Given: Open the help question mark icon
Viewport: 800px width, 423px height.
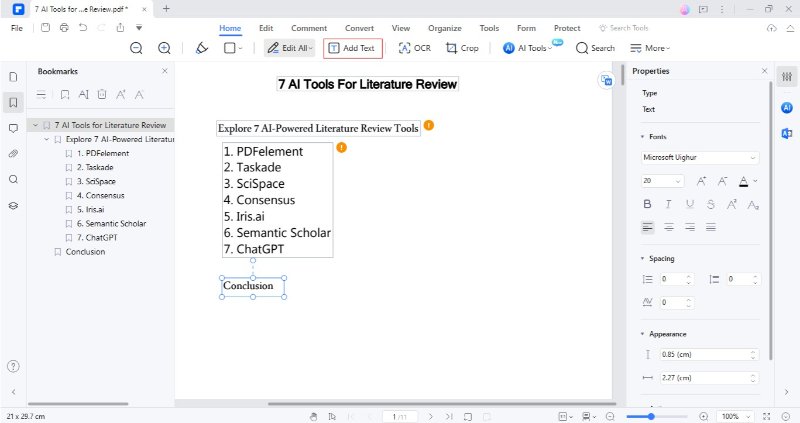Looking at the screenshot, I should (13, 366).
